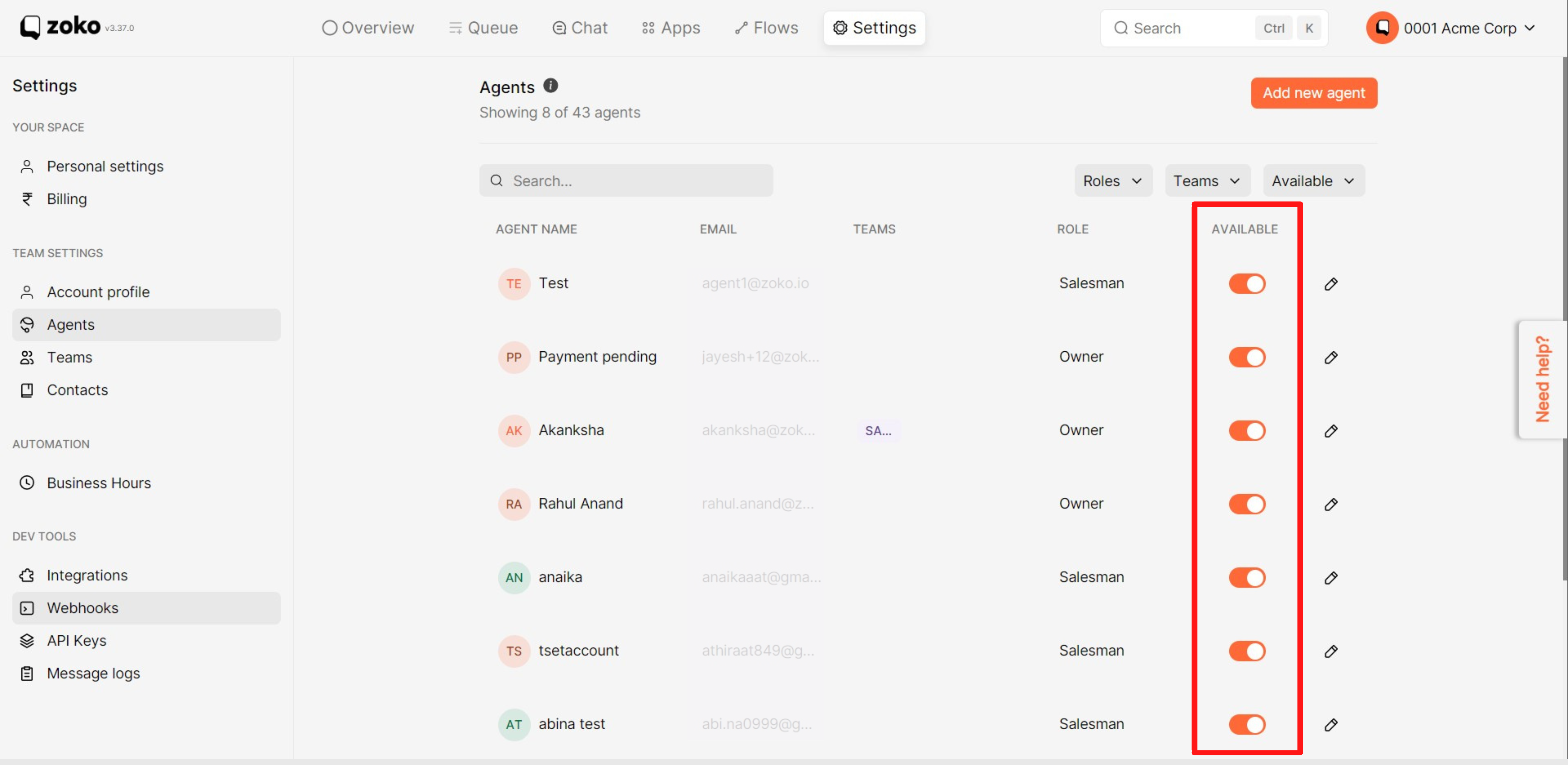The image size is (1568, 765).
Task: Open the Teams filter dropdown
Action: point(1207,181)
